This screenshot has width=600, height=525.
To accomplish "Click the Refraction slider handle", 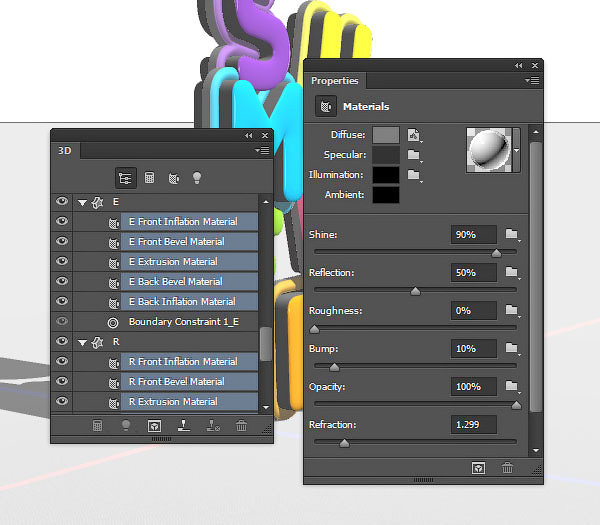I will 344,443.
